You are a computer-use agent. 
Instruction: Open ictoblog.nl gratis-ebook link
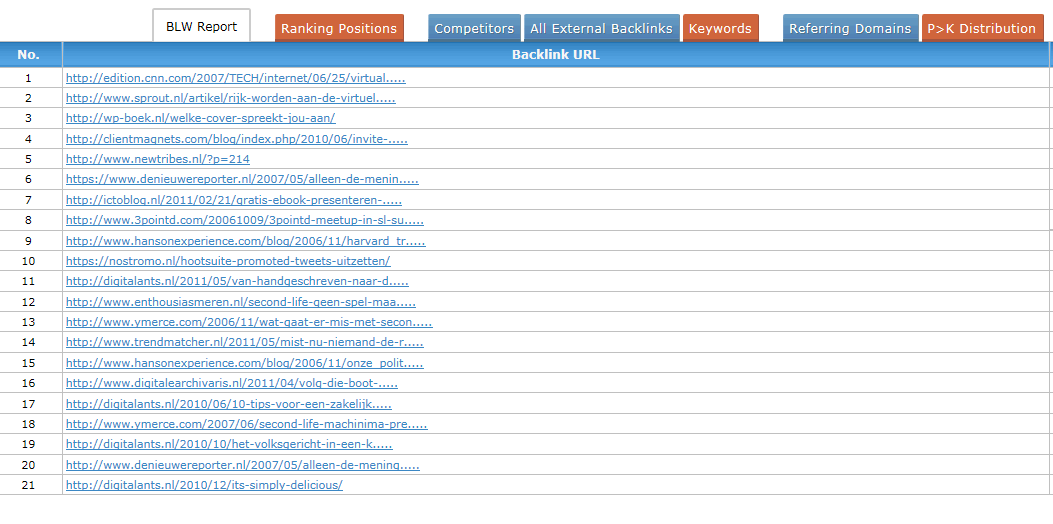(x=234, y=200)
